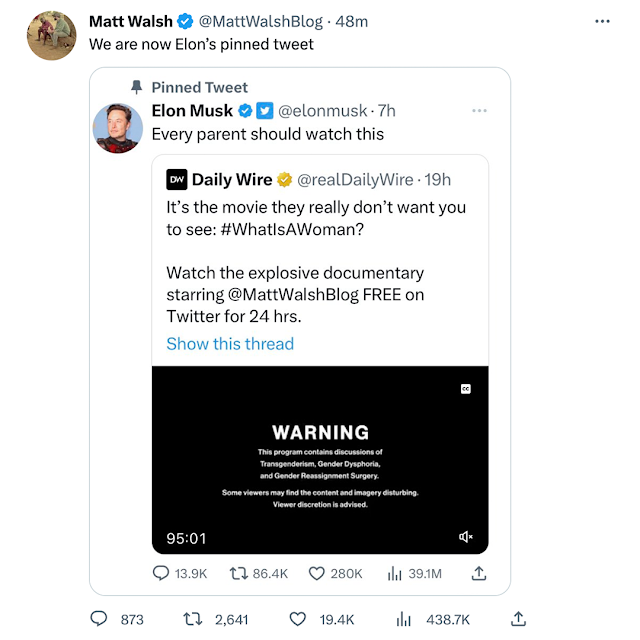Screen dimensions: 640x640
Task: Open Elon Musk's profile picture
Action: [117, 127]
